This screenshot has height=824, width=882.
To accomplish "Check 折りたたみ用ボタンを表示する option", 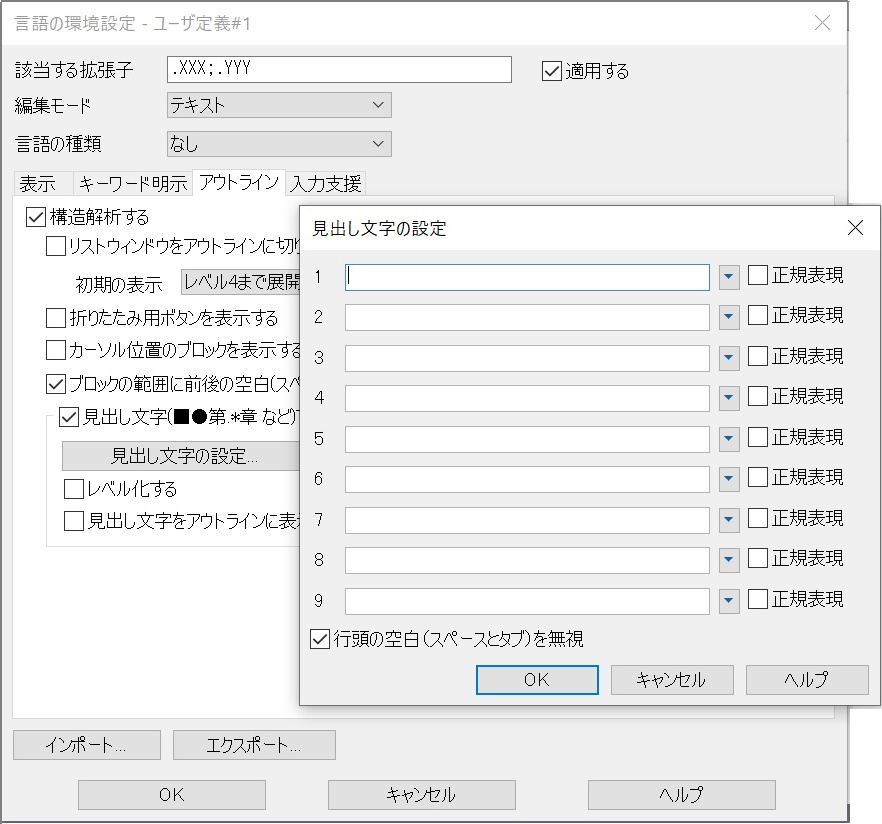I will 57,319.
